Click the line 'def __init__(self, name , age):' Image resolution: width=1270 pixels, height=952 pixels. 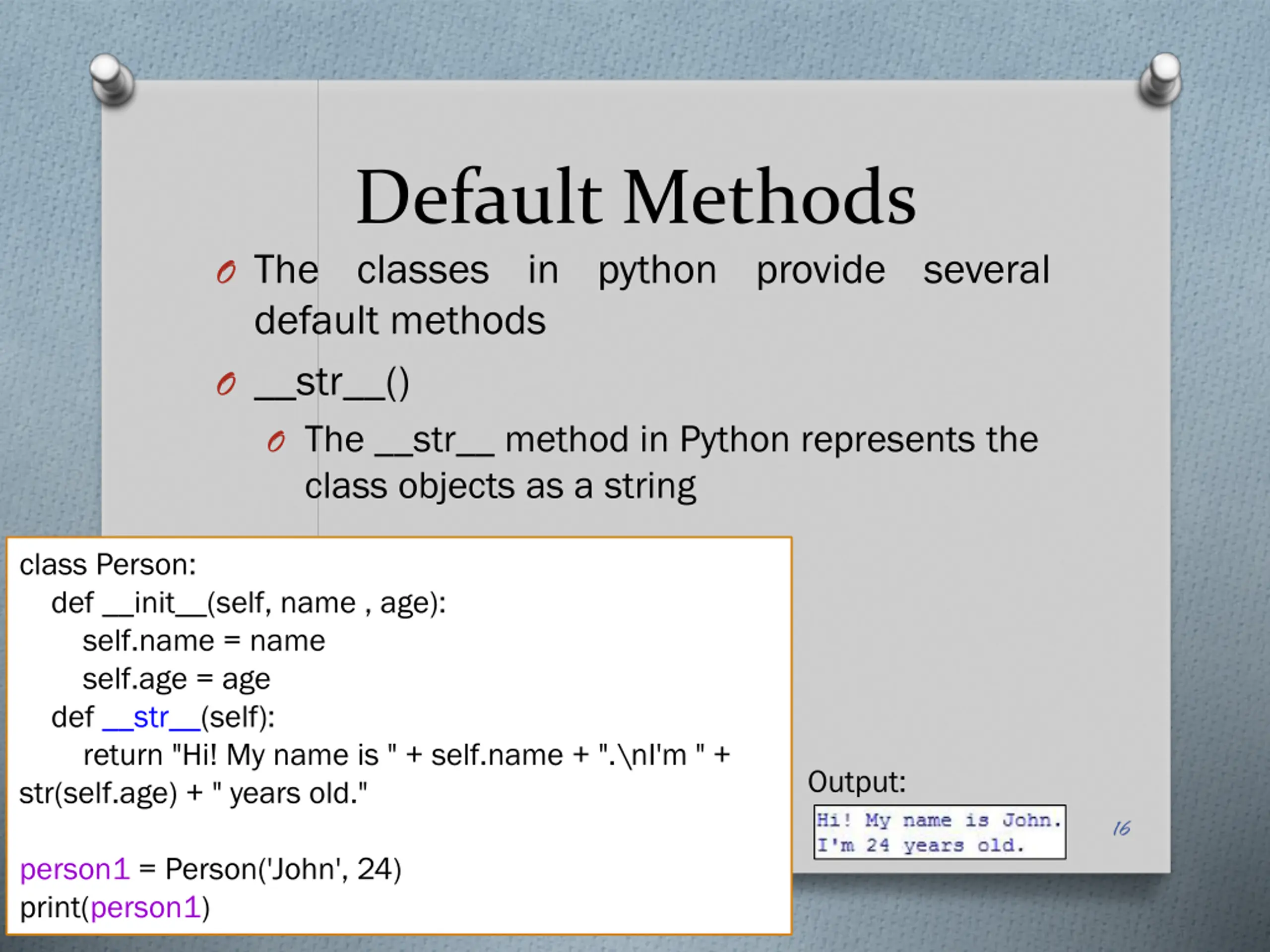pos(249,604)
